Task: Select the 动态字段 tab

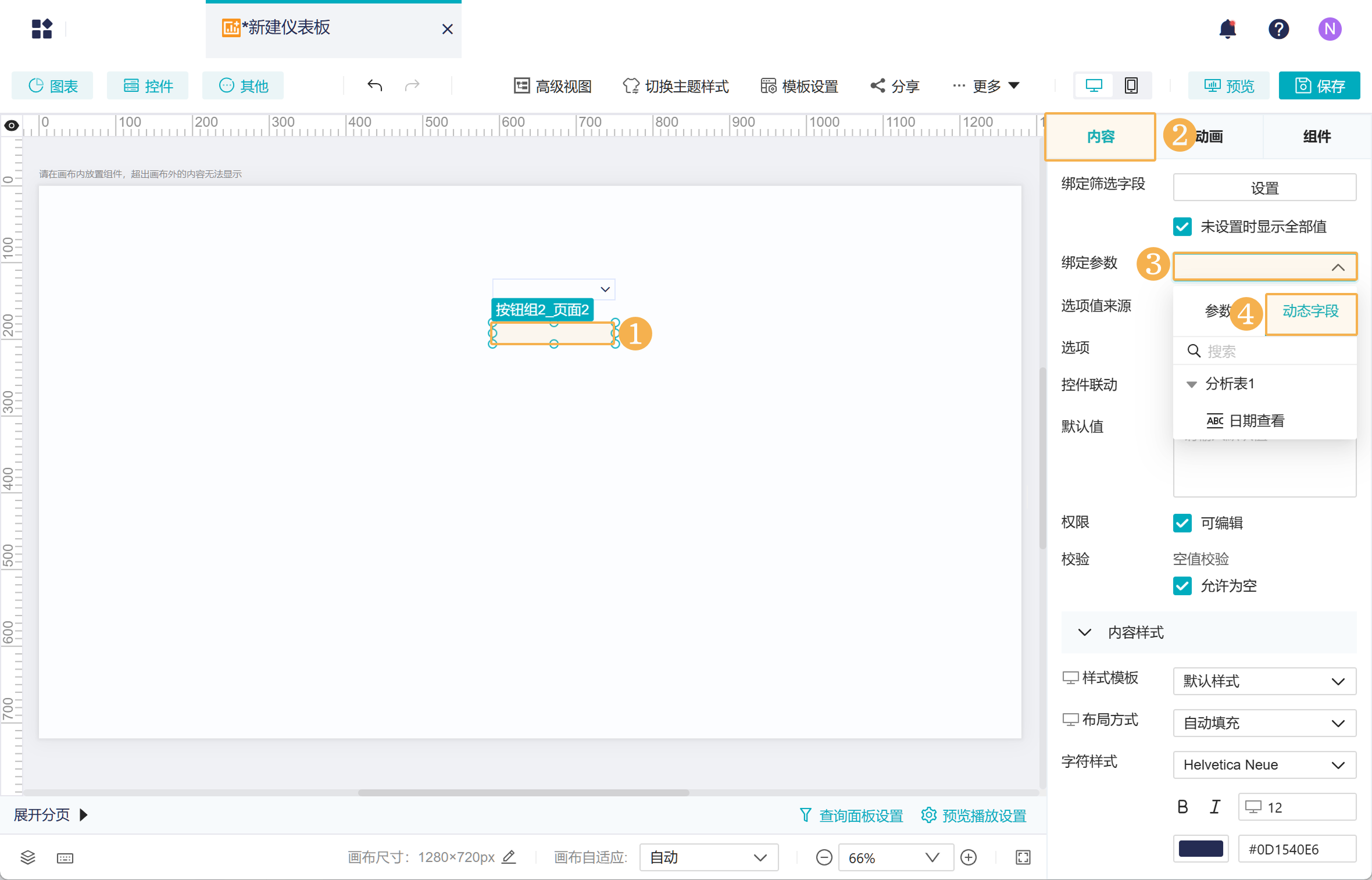Action: click(1310, 312)
